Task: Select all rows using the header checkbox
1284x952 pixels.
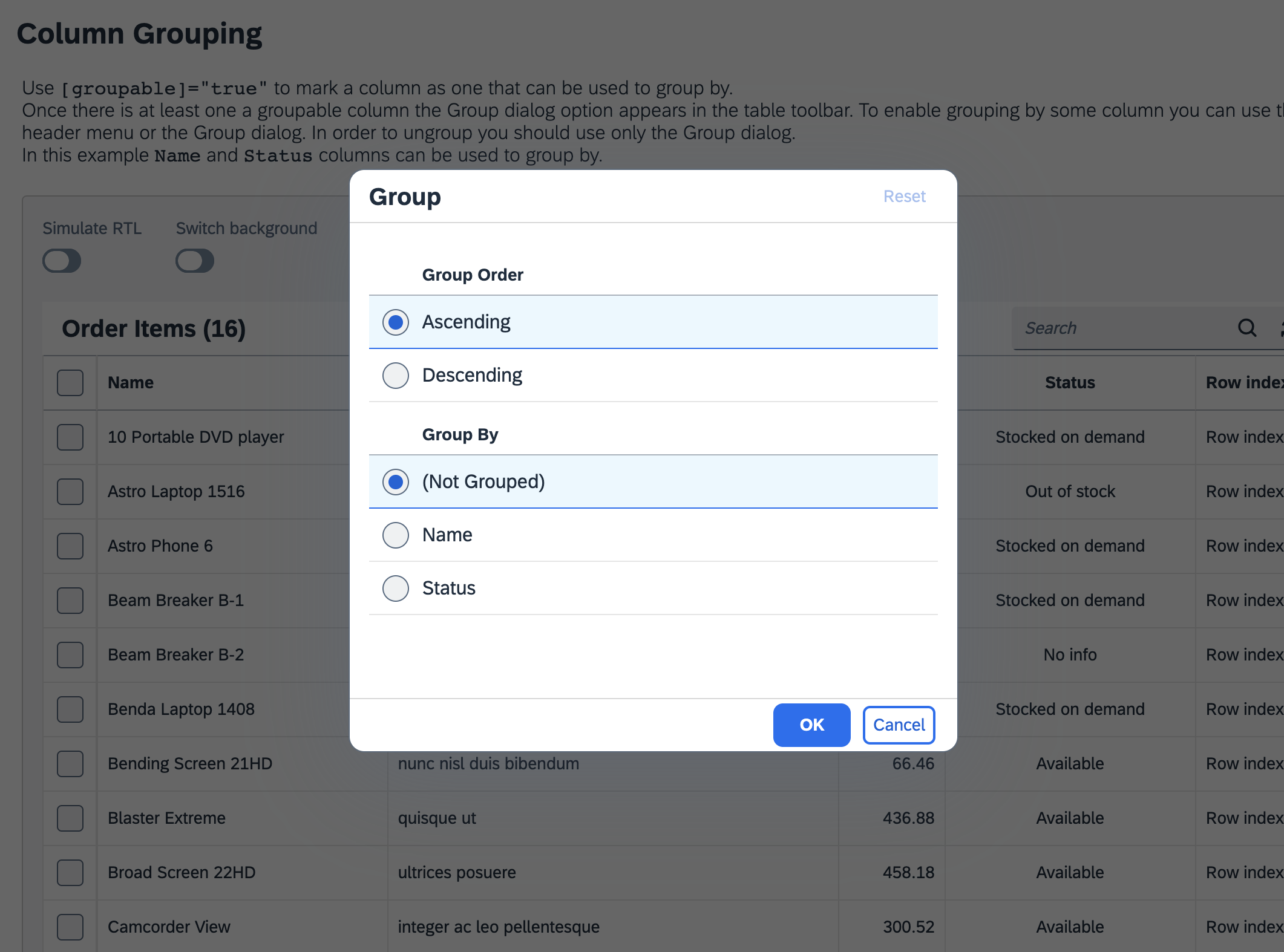Action: (70, 382)
